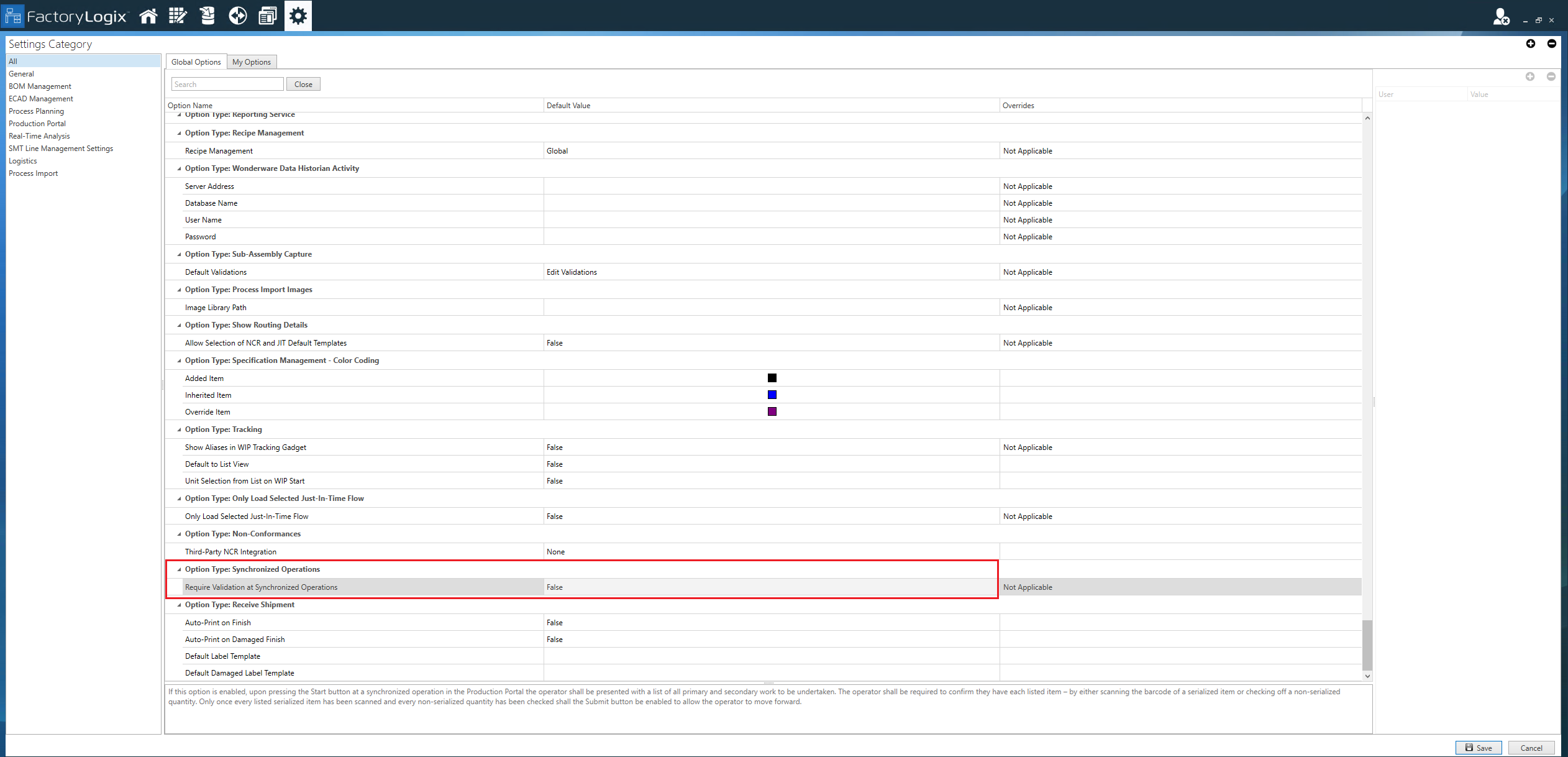Click the FactoryLogix workstation logo icon
Screen dimensions: 1568x757
point(13,16)
